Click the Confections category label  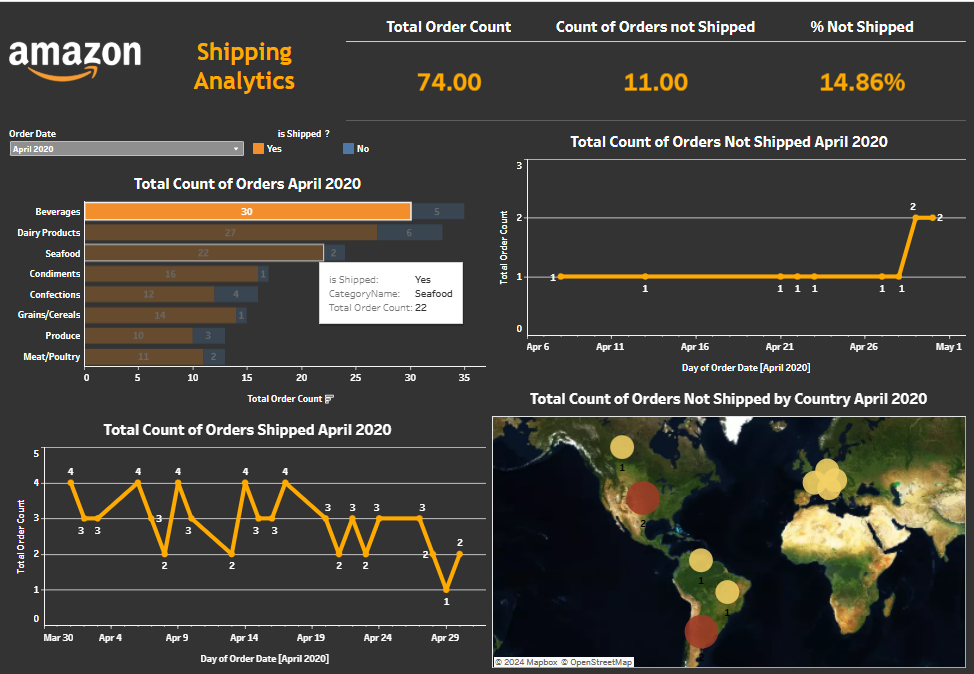coord(55,294)
